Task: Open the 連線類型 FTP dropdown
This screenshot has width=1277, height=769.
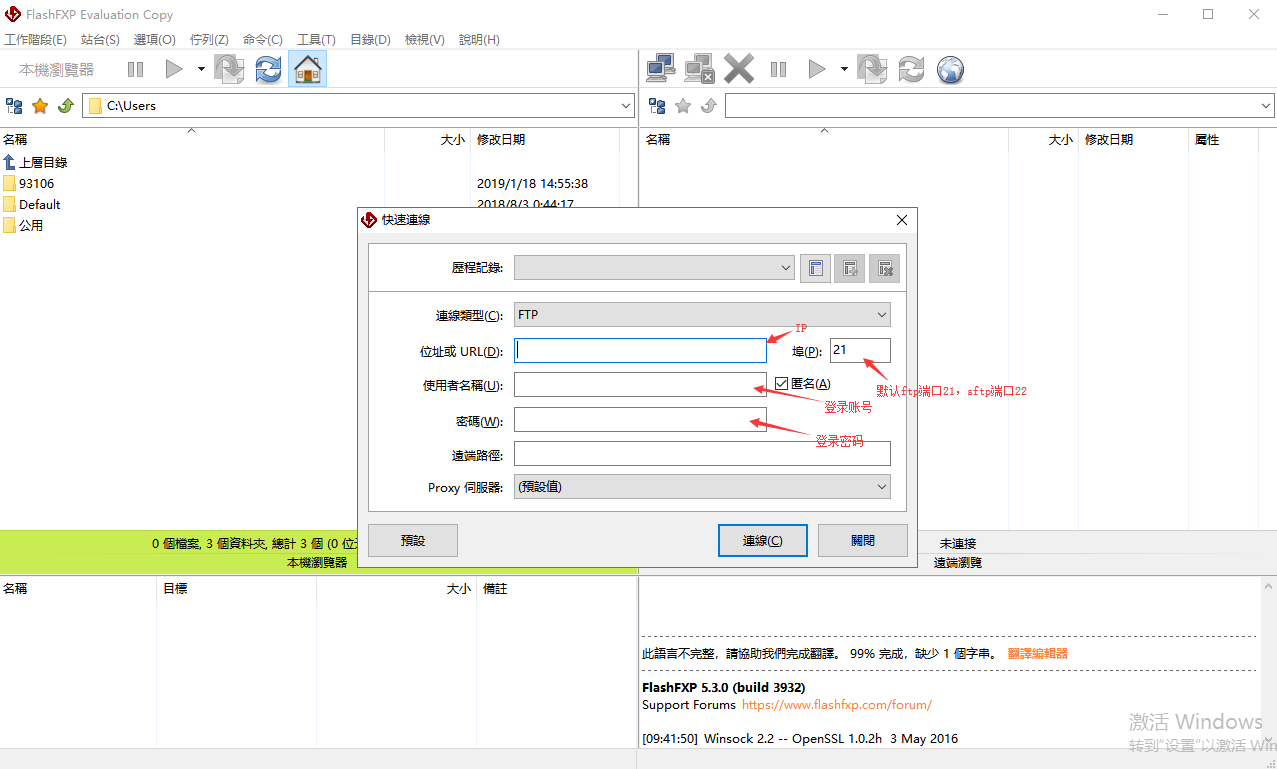Action: (702, 315)
